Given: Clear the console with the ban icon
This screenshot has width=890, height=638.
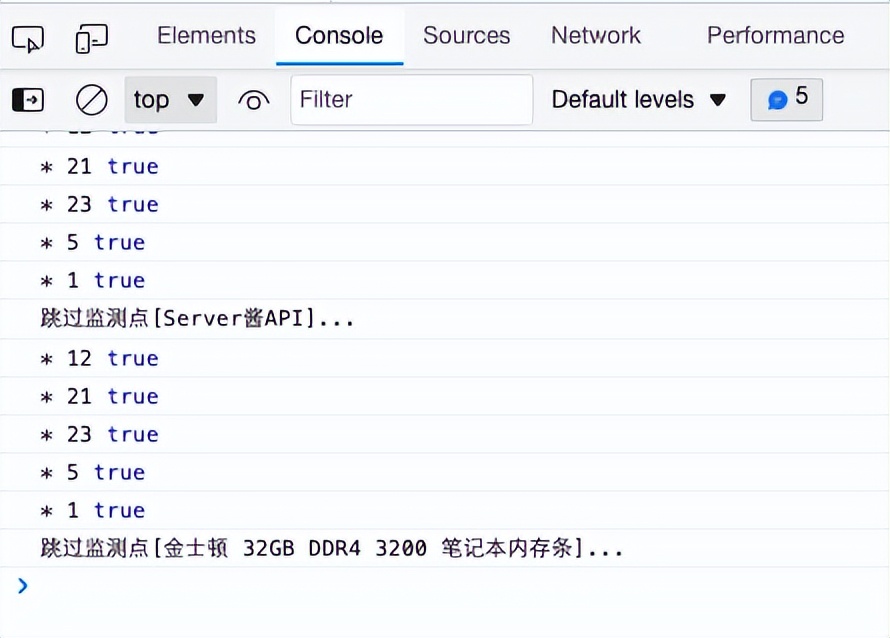Looking at the screenshot, I should [x=91, y=100].
